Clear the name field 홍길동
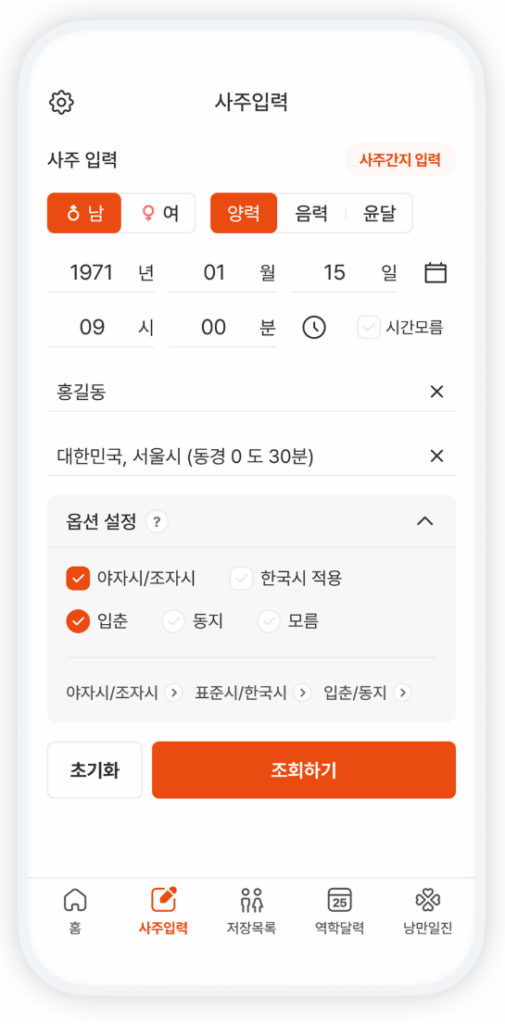 tap(436, 392)
